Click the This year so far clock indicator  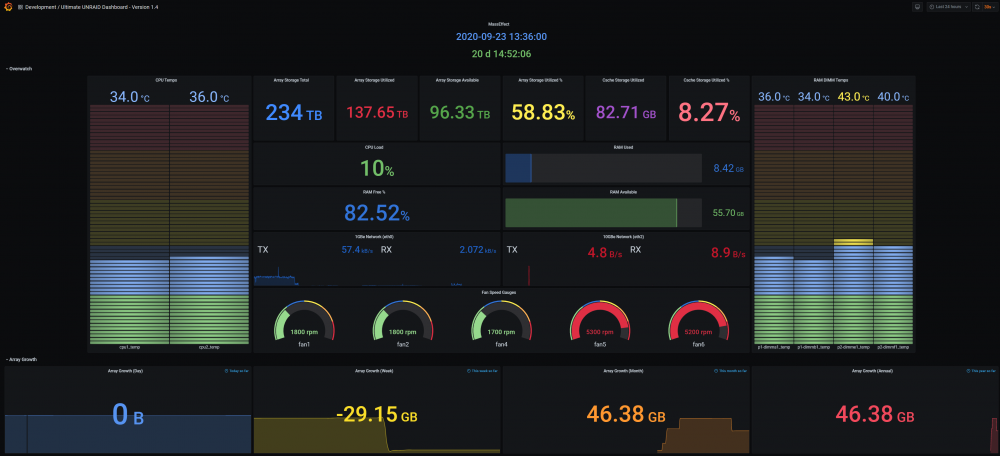pyautogui.click(x=982, y=371)
